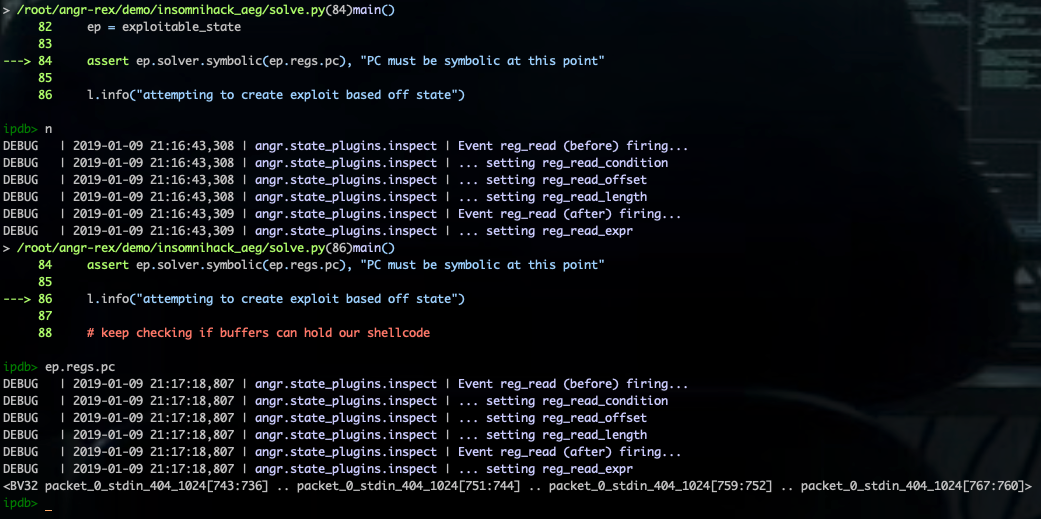Click the 'n' command after ipdb prompt

(x=48, y=129)
